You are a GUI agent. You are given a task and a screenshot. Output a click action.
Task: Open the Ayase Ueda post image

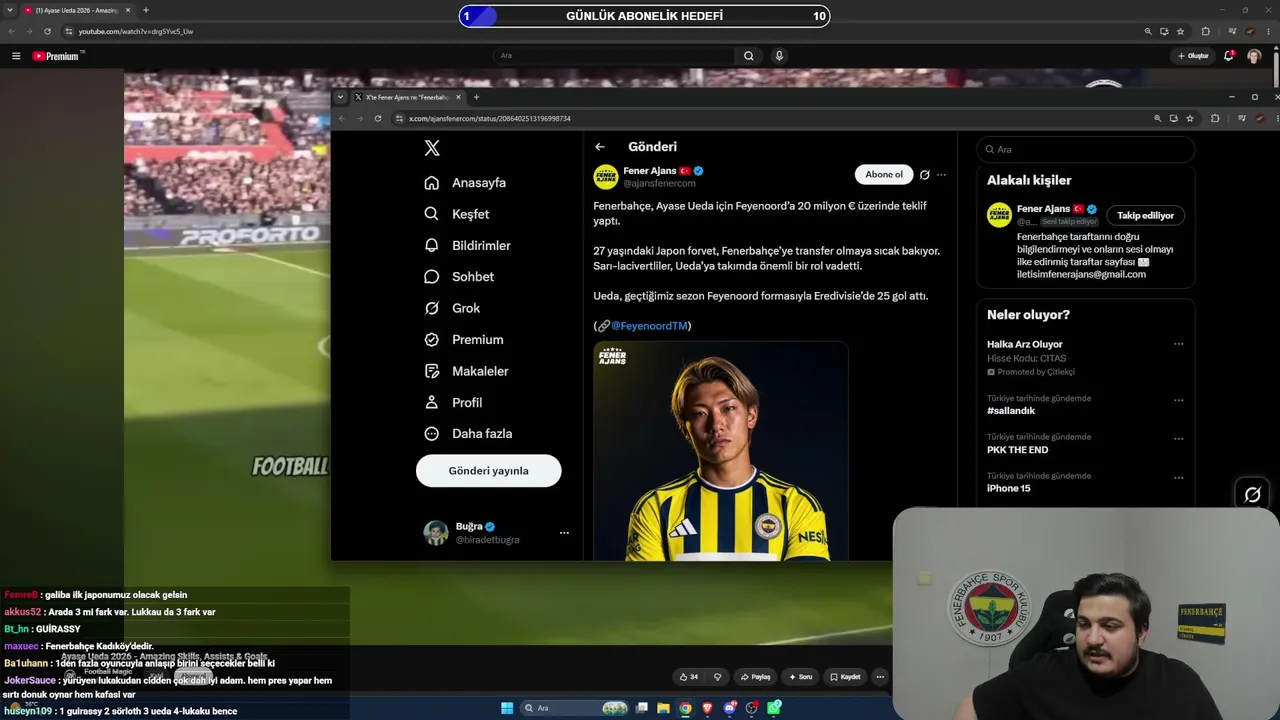[x=721, y=451]
